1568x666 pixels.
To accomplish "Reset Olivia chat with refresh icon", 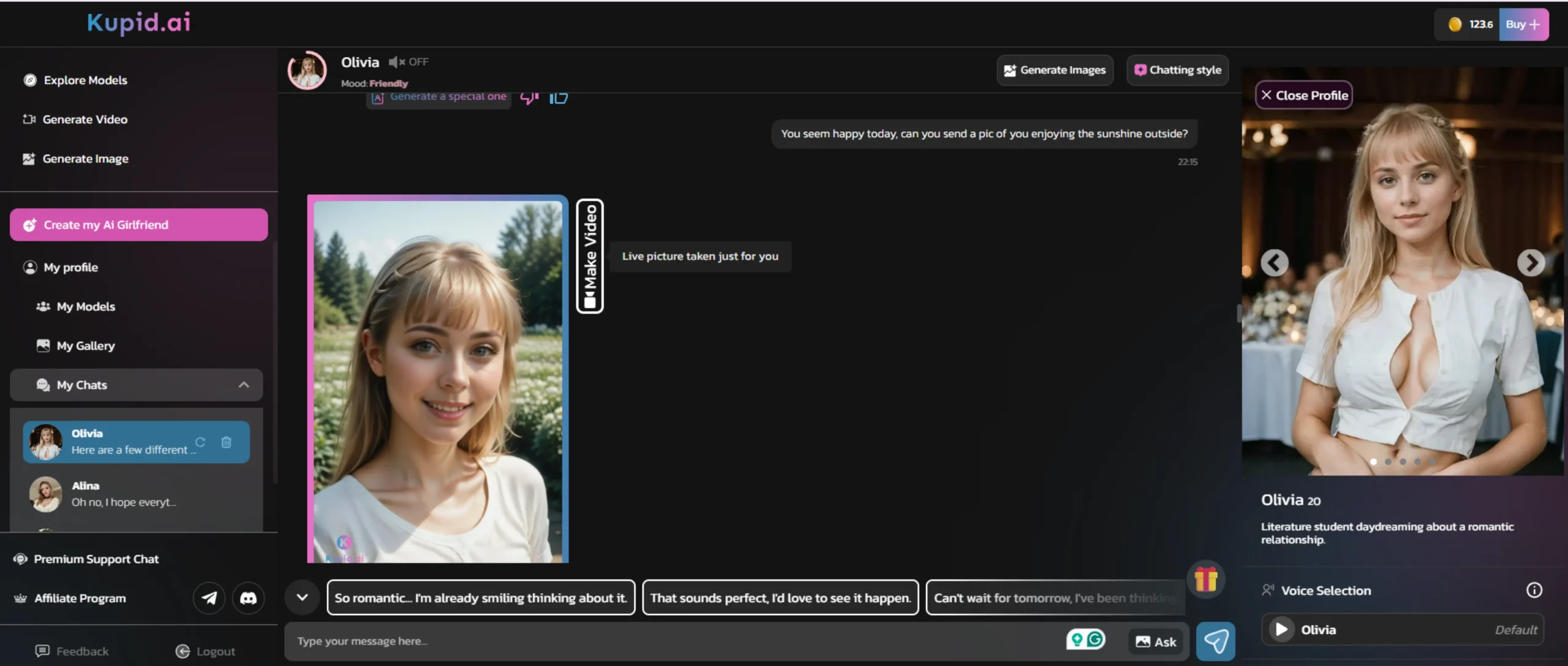I will pos(200,442).
